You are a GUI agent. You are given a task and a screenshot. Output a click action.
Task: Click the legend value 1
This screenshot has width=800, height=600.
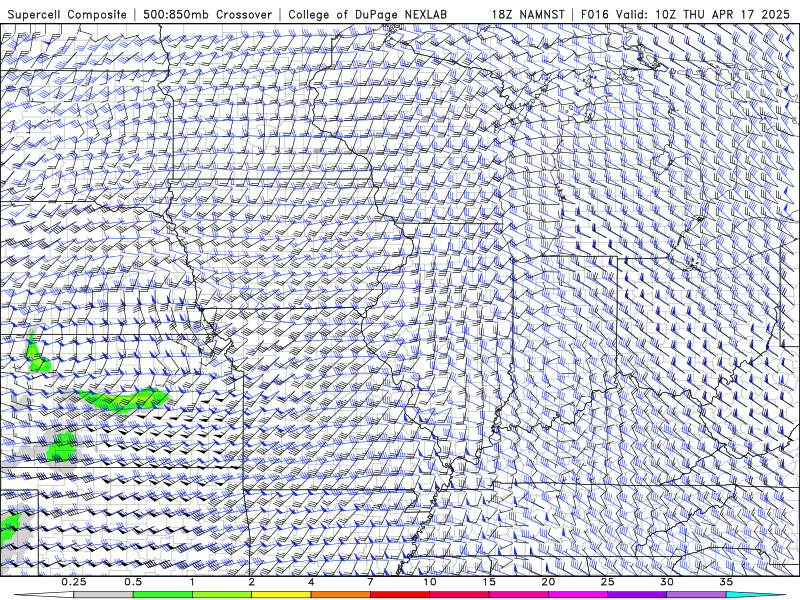pos(192,582)
